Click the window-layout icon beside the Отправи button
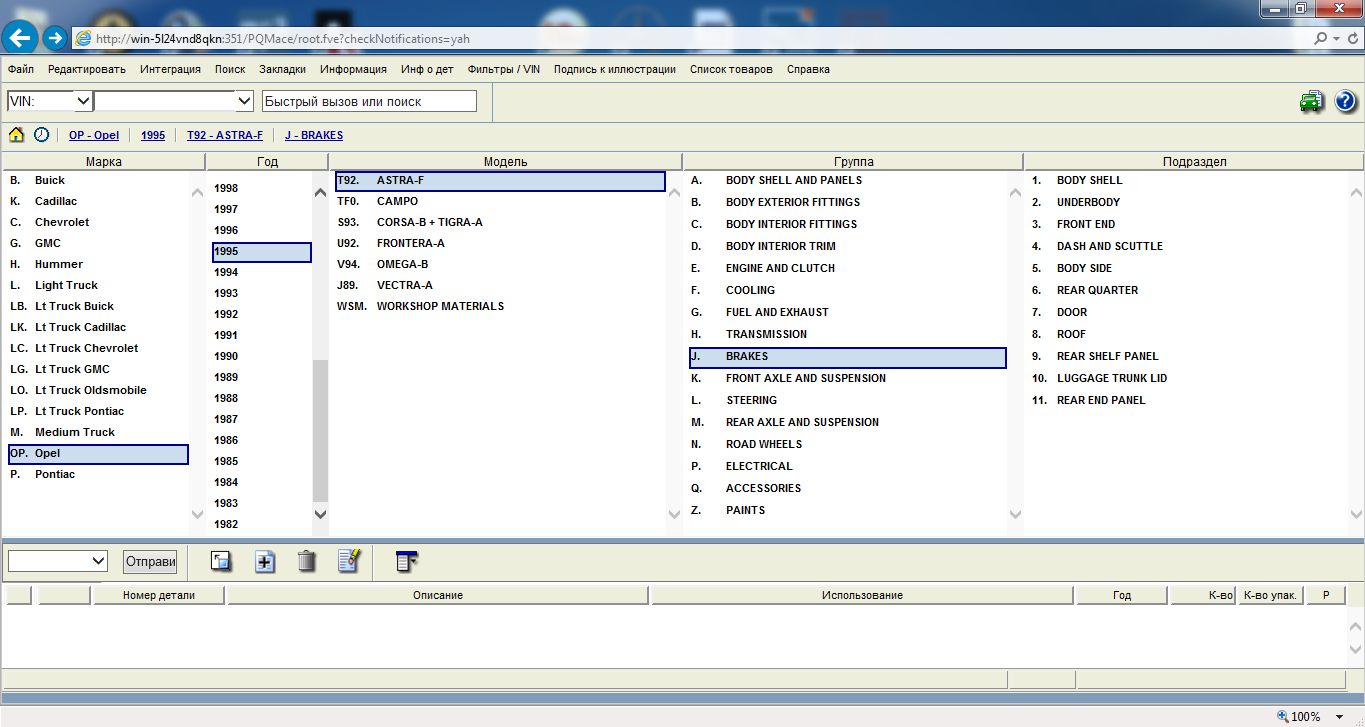 tap(221, 561)
